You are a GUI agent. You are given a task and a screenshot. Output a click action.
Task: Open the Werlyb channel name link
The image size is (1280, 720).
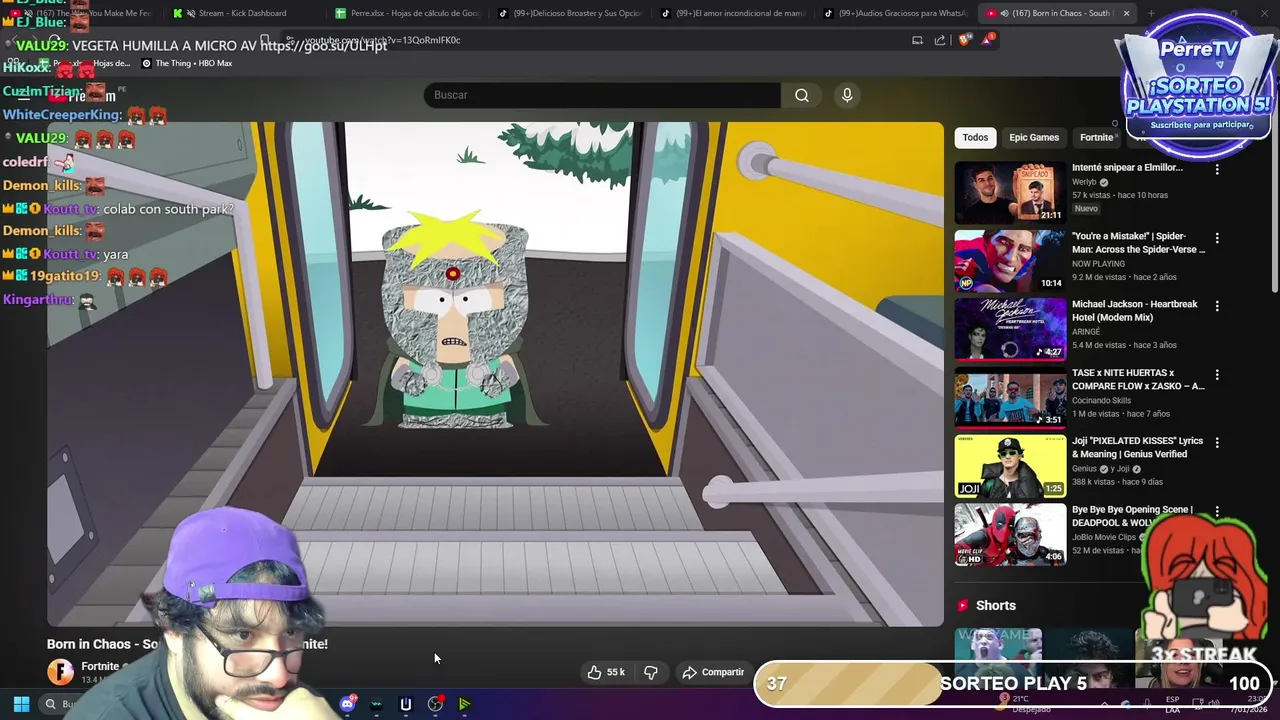coord(1084,182)
